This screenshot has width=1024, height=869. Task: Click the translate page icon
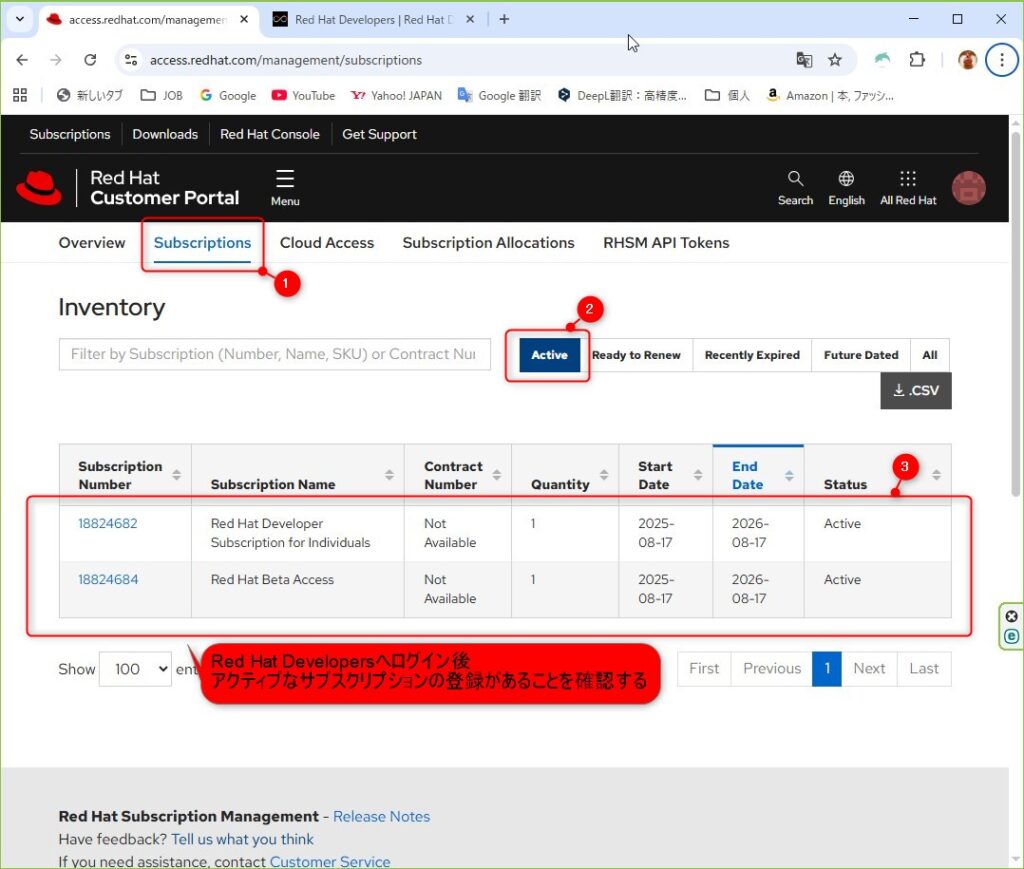pyautogui.click(x=804, y=60)
